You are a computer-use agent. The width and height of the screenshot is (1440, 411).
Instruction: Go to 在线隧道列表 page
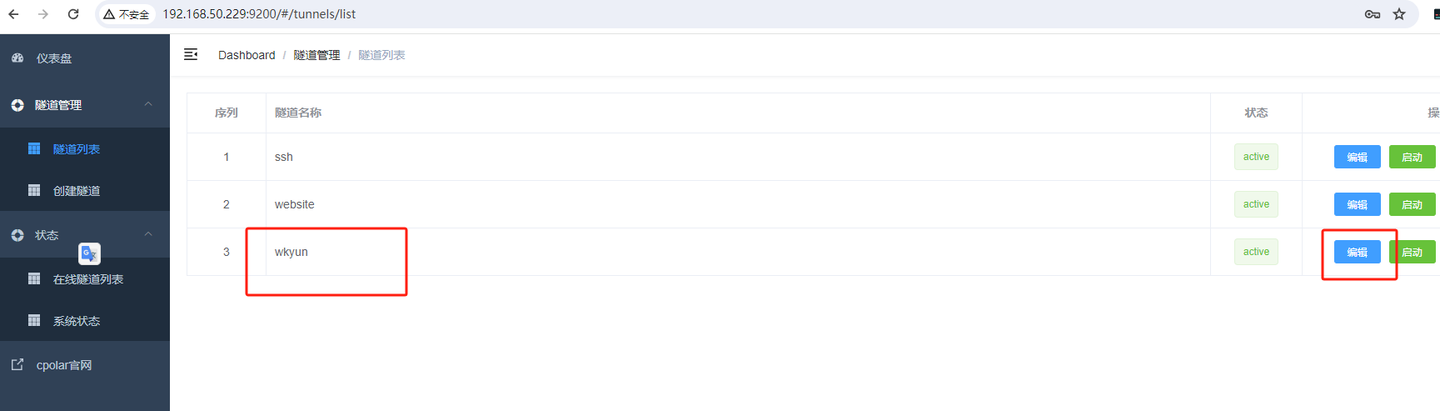88,279
